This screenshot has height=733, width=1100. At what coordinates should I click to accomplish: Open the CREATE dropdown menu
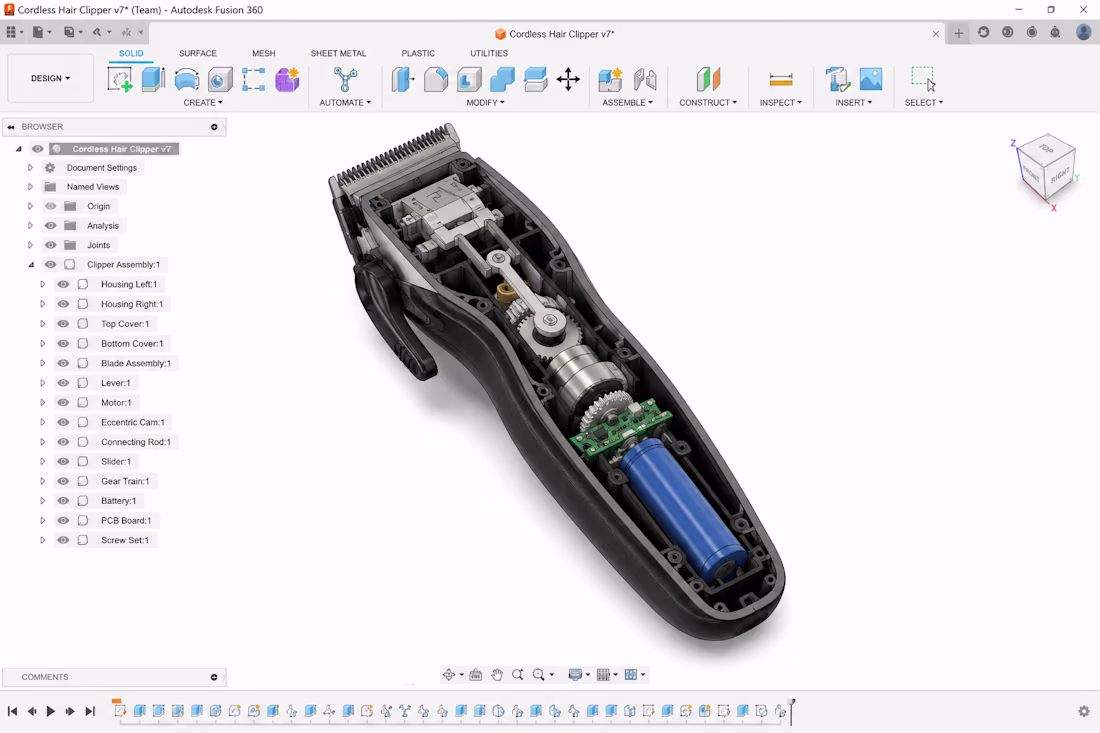pos(203,102)
